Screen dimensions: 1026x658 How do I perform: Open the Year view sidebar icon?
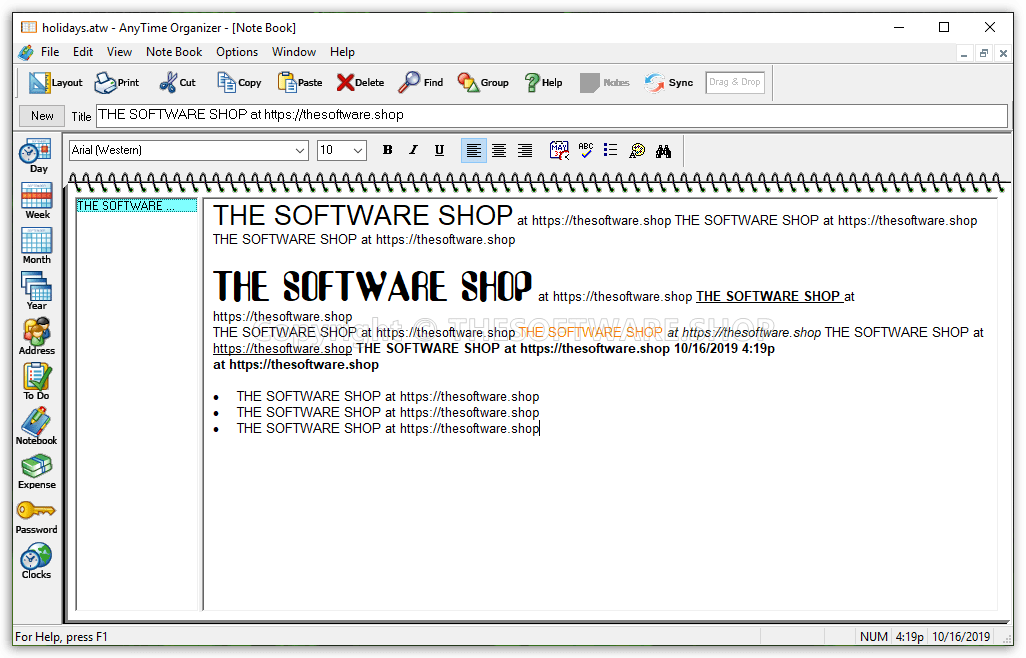click(37, 291)
